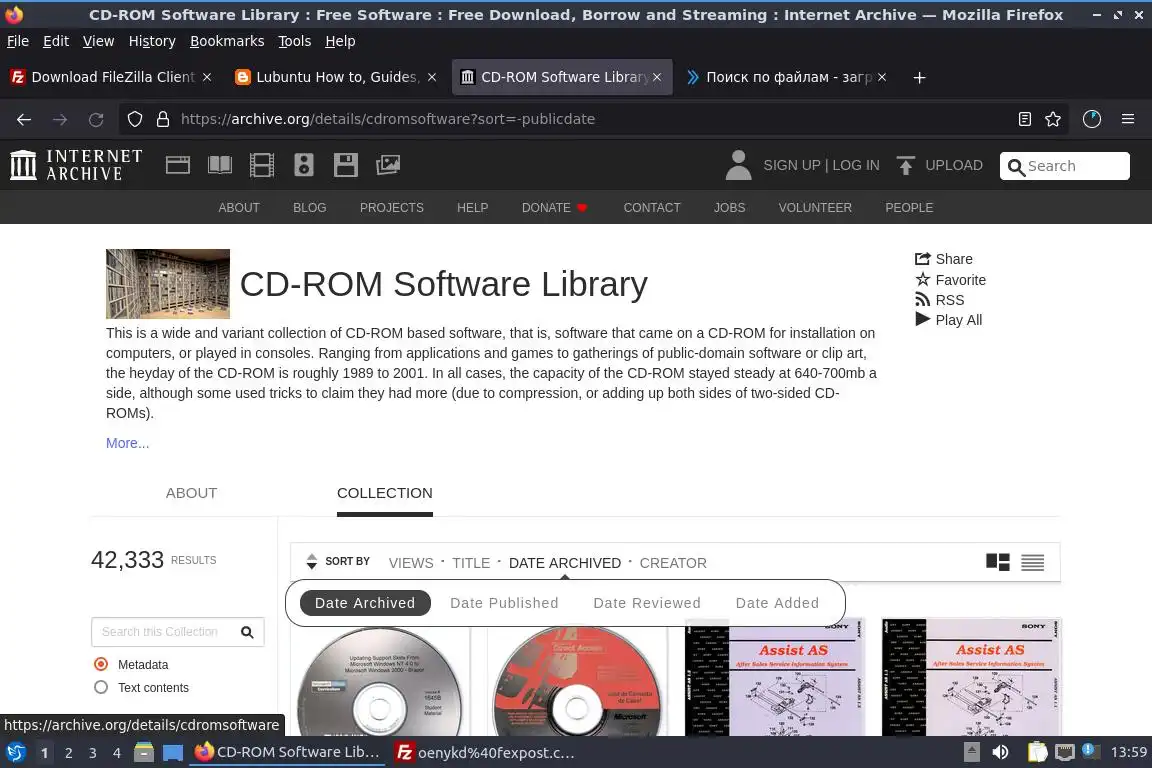Open new browser tab plus button
This screenshot has width=1152, height=768.
click(919, 78)
